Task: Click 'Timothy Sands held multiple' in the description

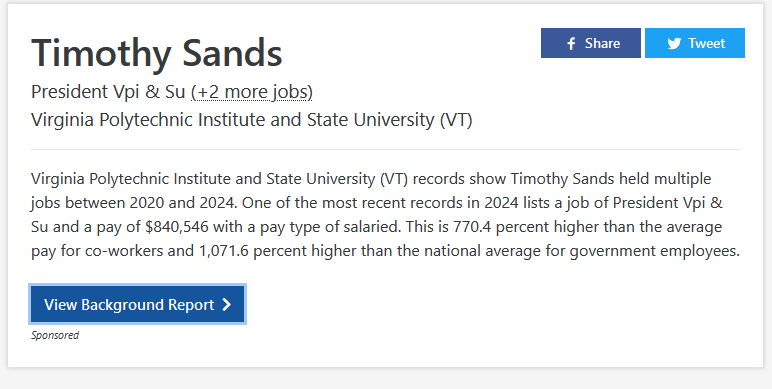Action: tap(611, 179)
